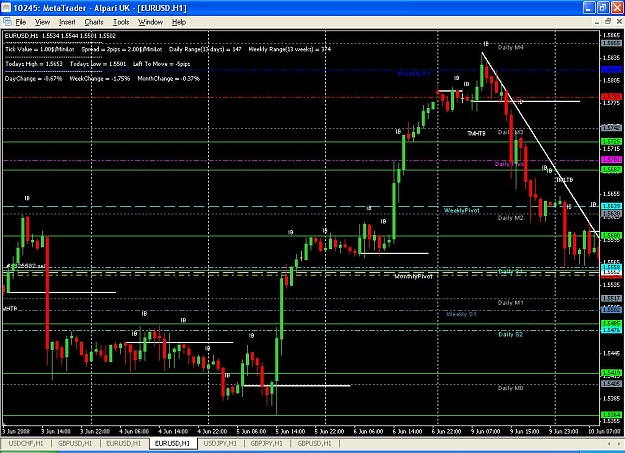Viewport: 625px width, 453px height.
Task: Switch to the USDJPY,H1 chart tab
Action: [220, 443]
